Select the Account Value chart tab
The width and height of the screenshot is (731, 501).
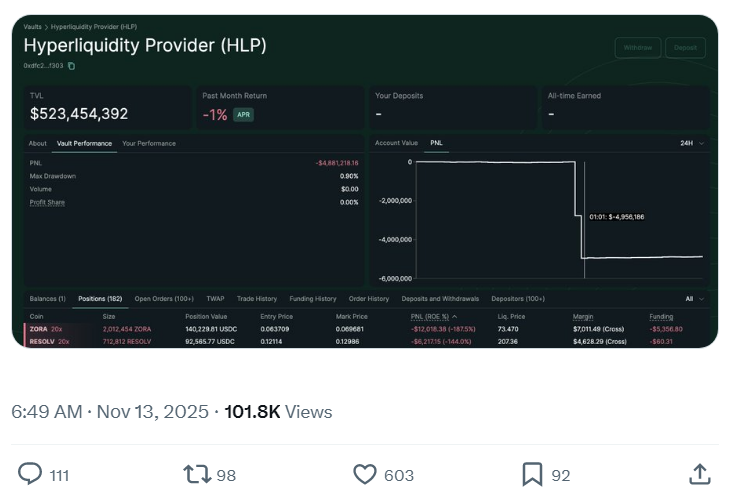(396, 143)
